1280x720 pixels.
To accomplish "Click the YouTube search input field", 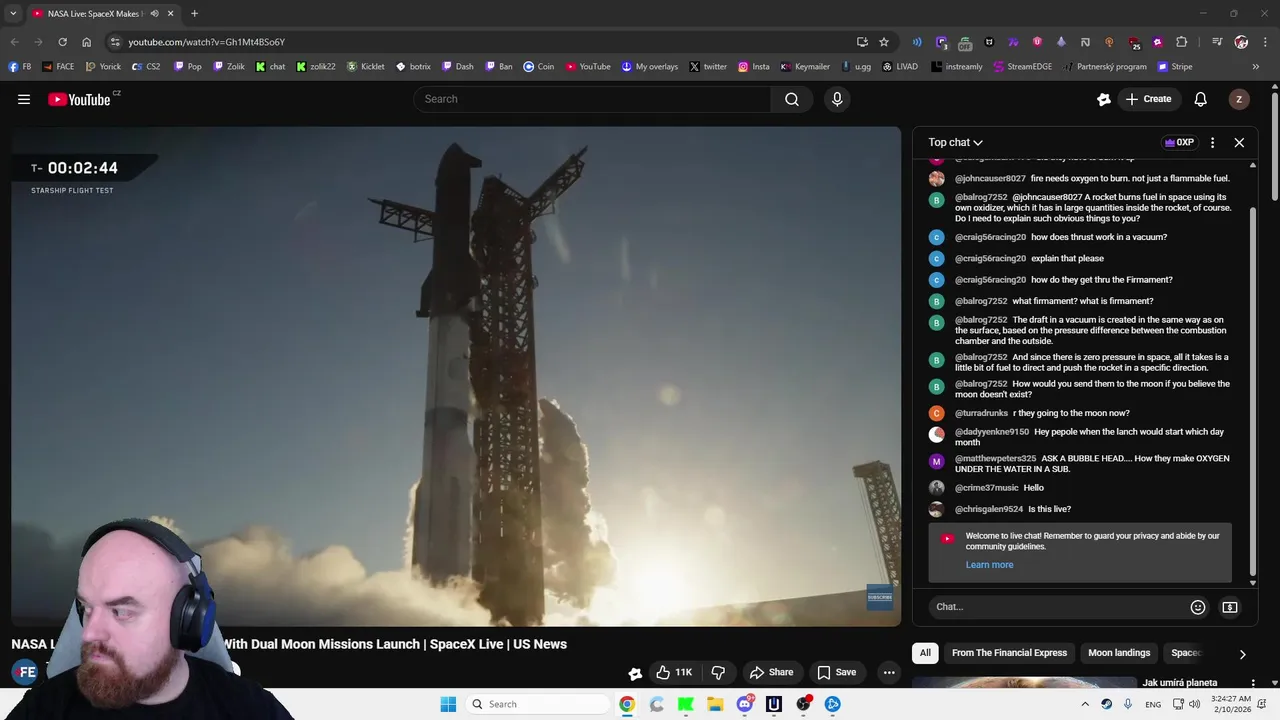I will 592,99.
